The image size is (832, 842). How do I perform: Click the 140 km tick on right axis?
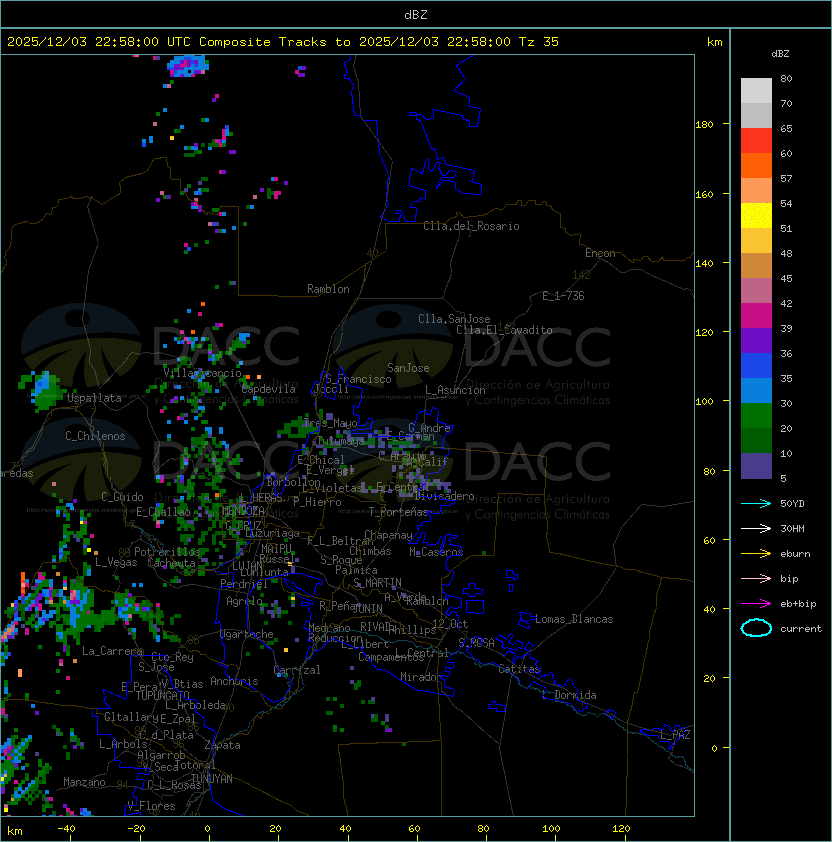[x=704, y=264]
